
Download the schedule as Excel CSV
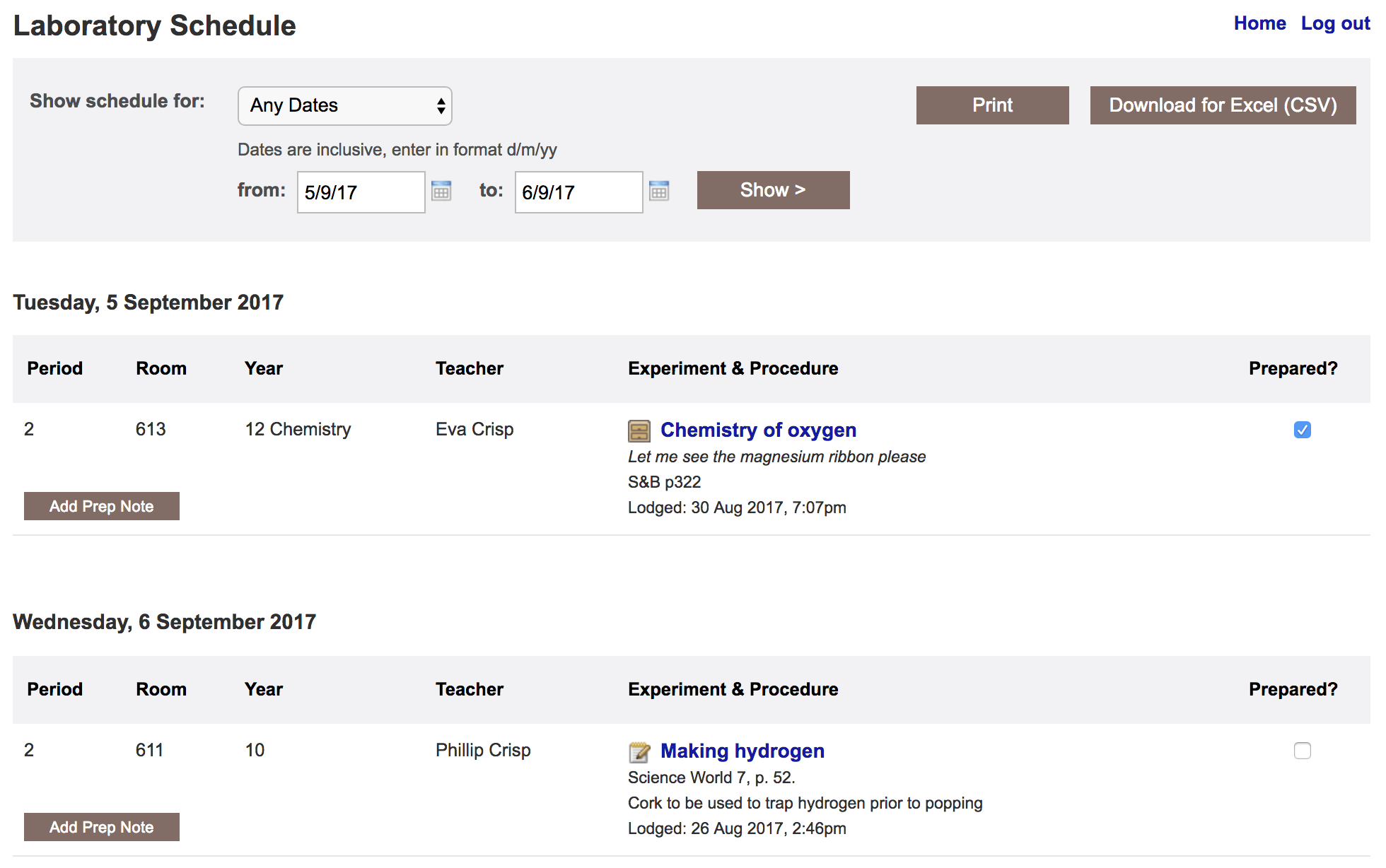(1223, 105)
